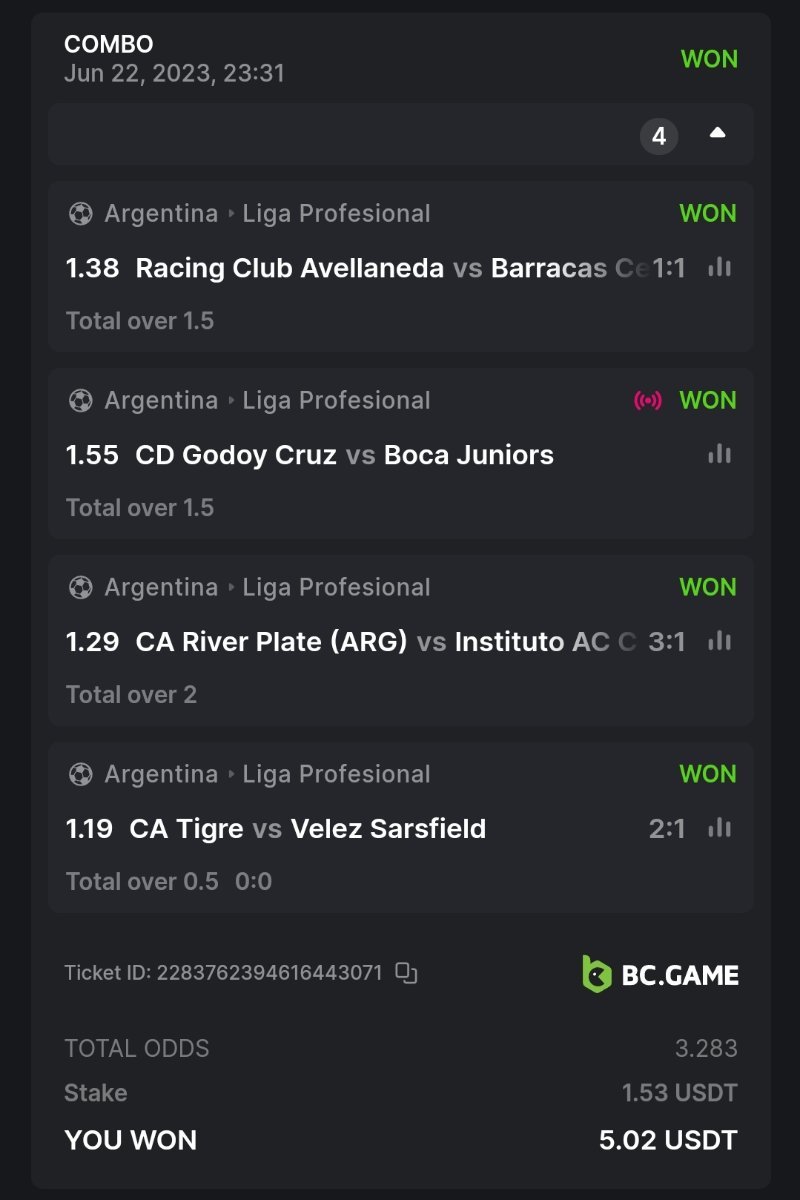Screen dimensions: 800x1200
Task: Open stats icon for River Plate match
Action: pyautogui.click(x=719, y=641)
